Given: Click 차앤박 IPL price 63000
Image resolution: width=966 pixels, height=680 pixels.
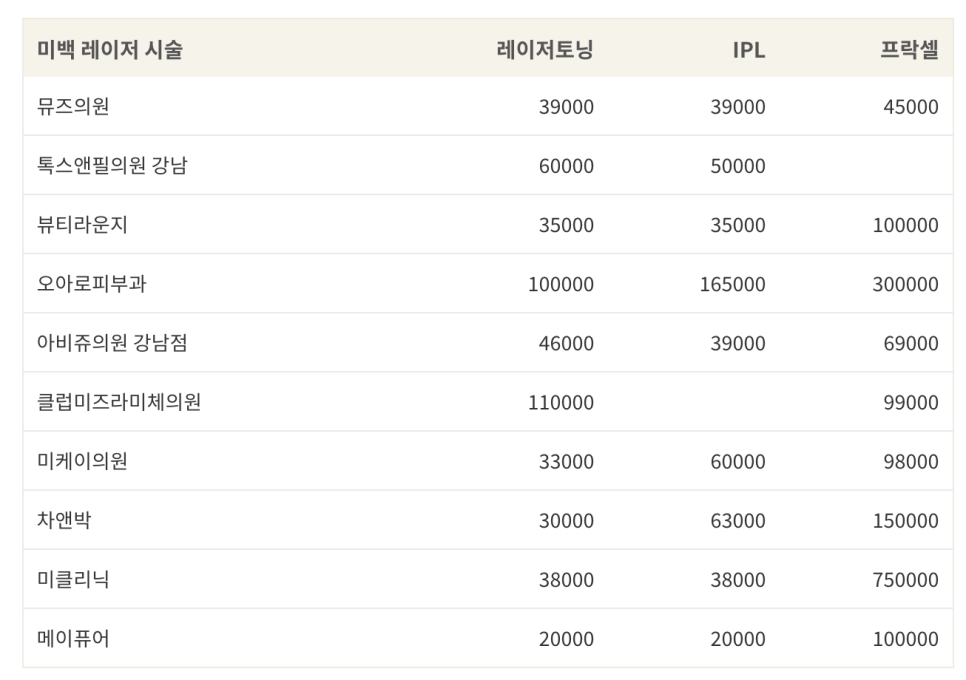Looking at the screenshot, I should point(737,521).
